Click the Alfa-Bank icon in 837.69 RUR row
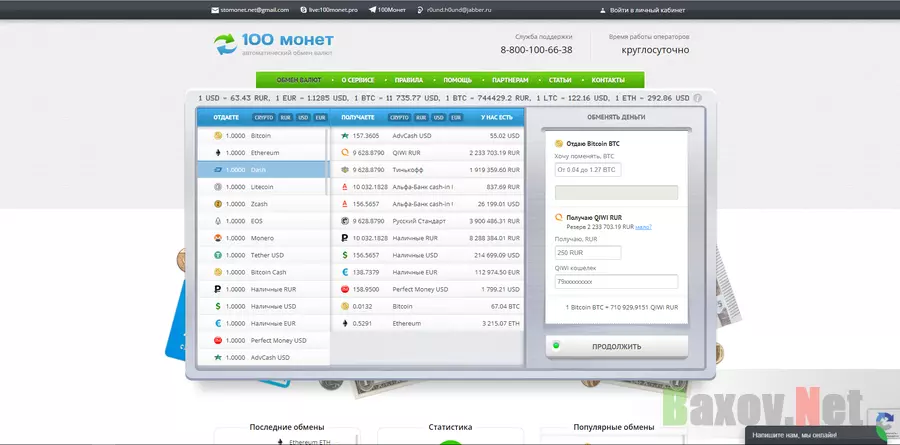Image resolution: width=900 pixels, height=445 pixels. click(x=345, y=187)
